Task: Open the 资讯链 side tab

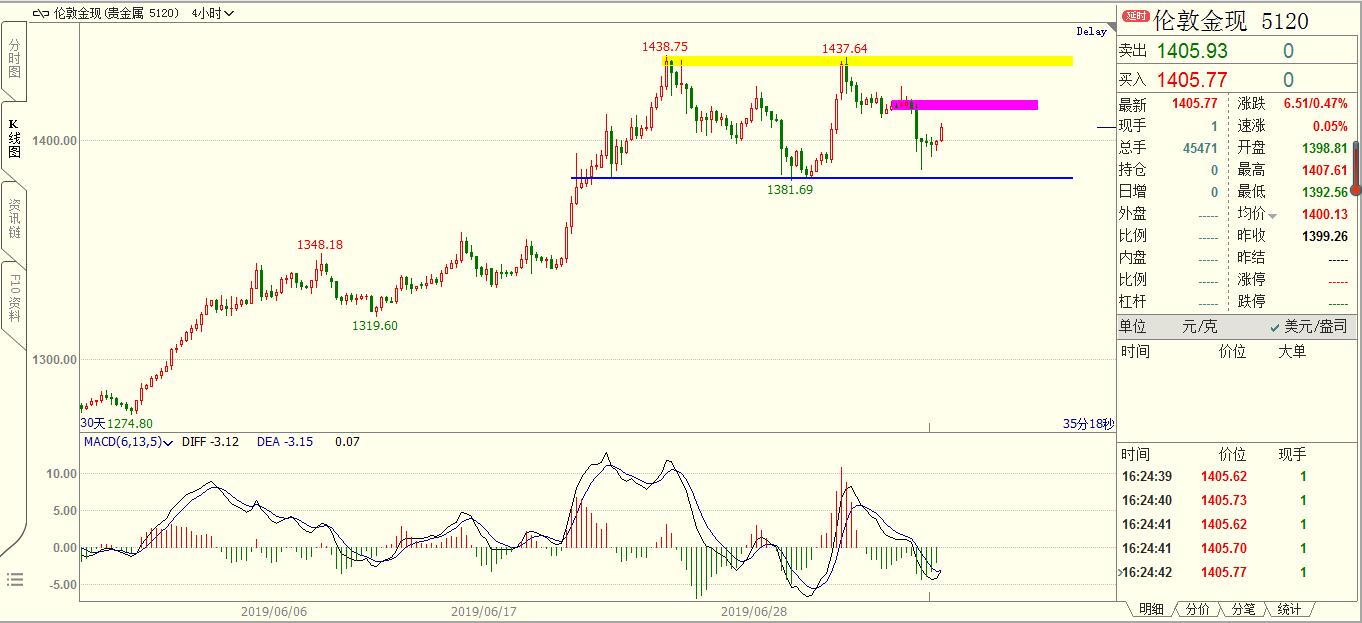Action: pos(14,218)
